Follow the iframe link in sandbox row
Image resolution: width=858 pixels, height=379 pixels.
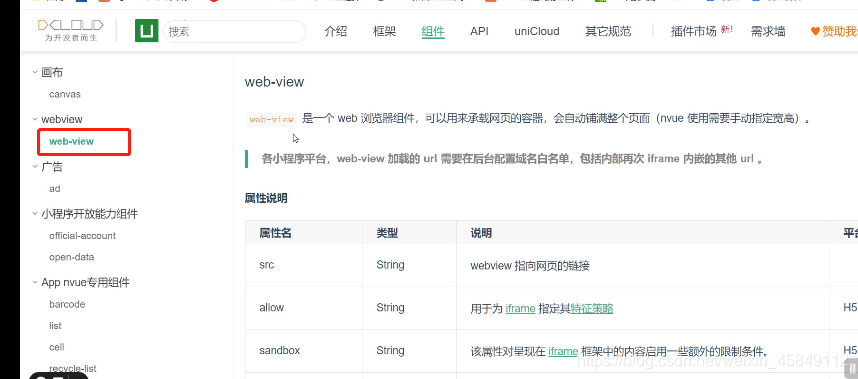pos(563,351)
